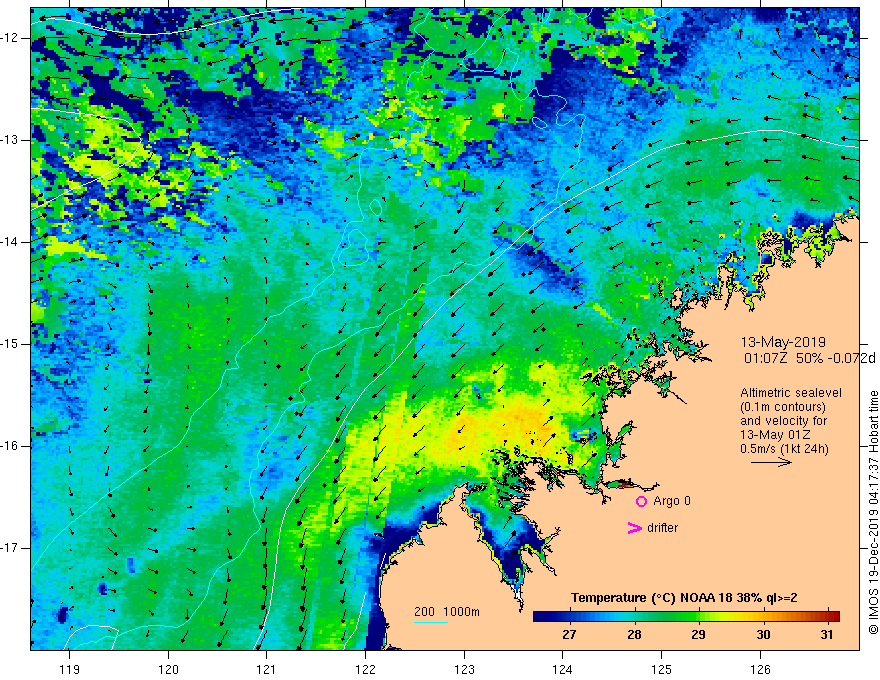This screenshot has width=880, height=680.
Task: Click the longitude axis label '119'
Action: (70, 669)
